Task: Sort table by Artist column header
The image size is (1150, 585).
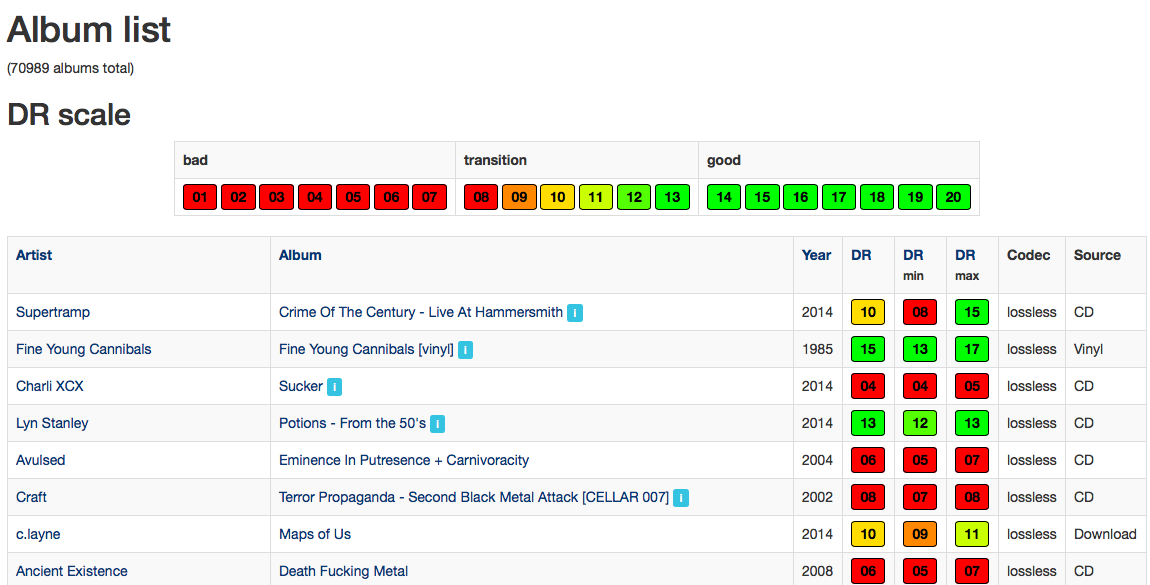Action: 34,255
